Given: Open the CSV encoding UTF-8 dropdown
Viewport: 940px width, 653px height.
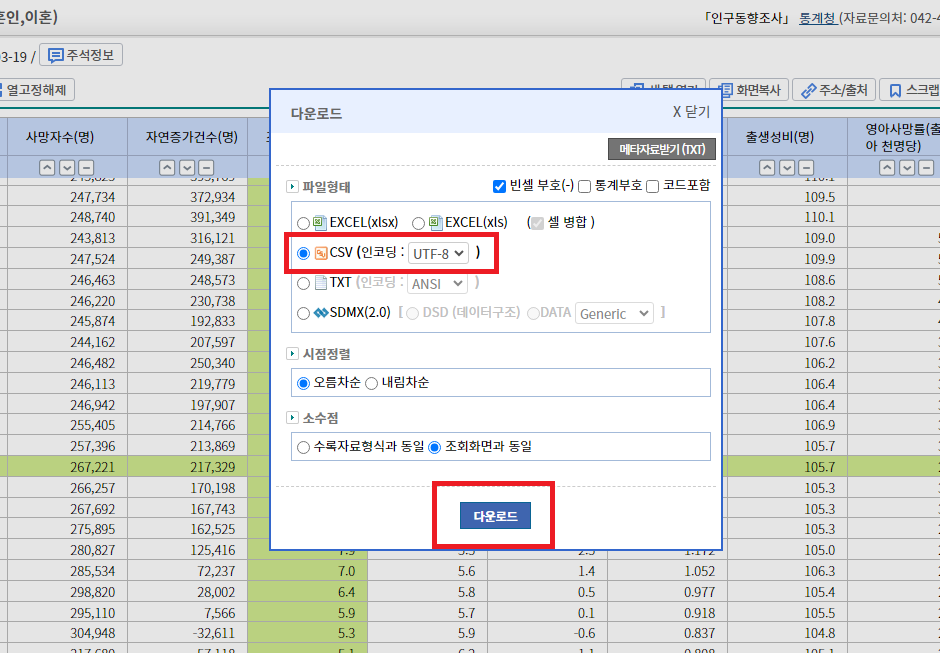Looking at the screenshot, I should tap(438, 254).
